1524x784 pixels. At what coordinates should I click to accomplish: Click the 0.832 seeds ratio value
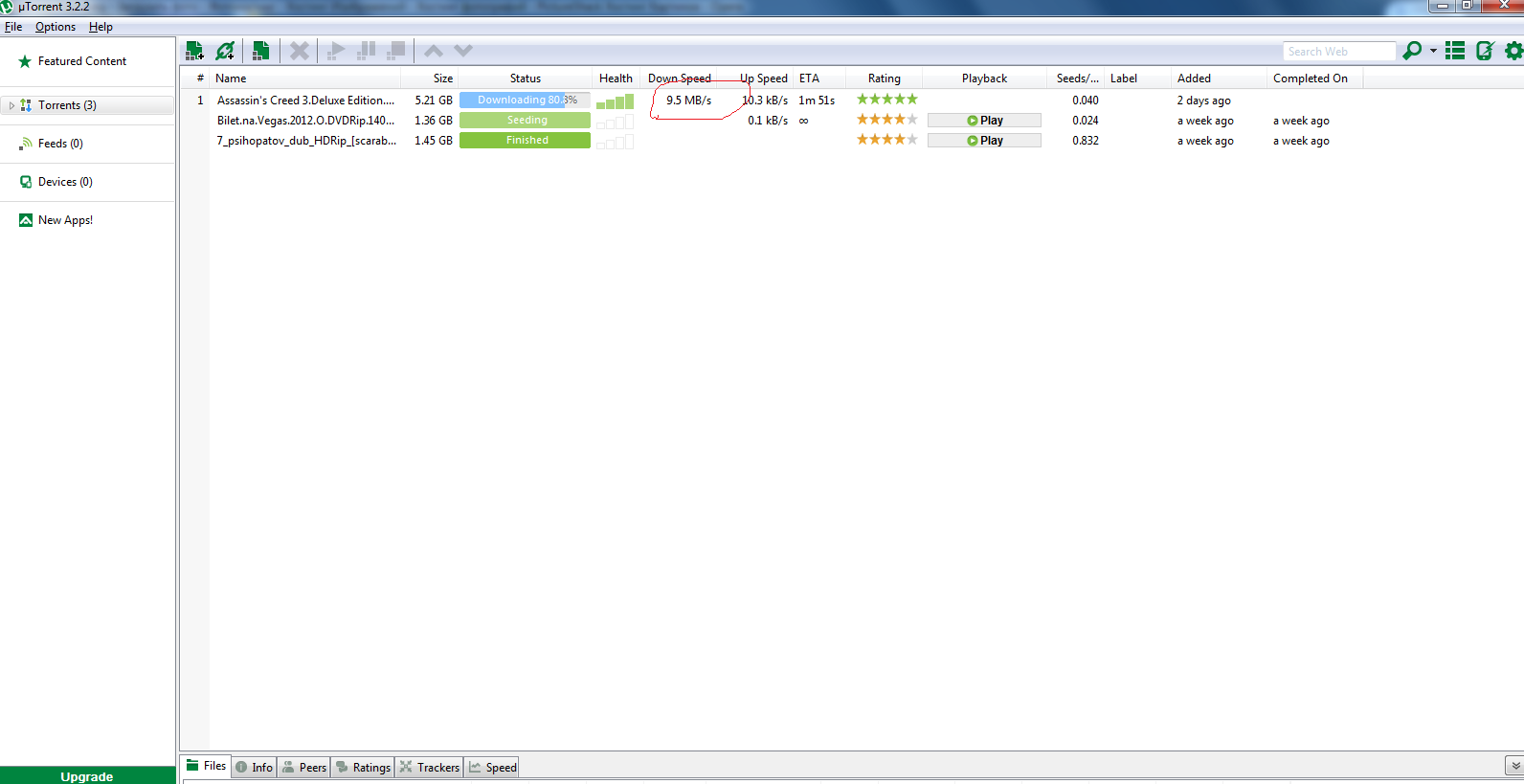click(x=1086, y=141)
